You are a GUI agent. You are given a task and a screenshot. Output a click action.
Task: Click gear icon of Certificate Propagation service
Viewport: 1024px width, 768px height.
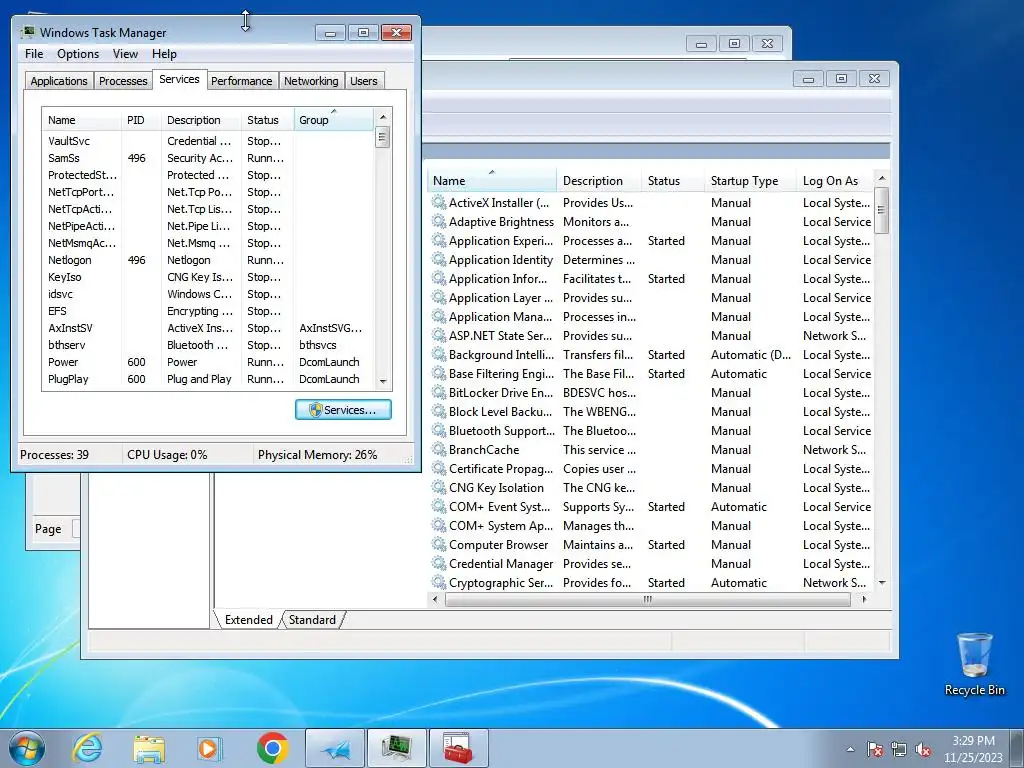click(439, 468)
